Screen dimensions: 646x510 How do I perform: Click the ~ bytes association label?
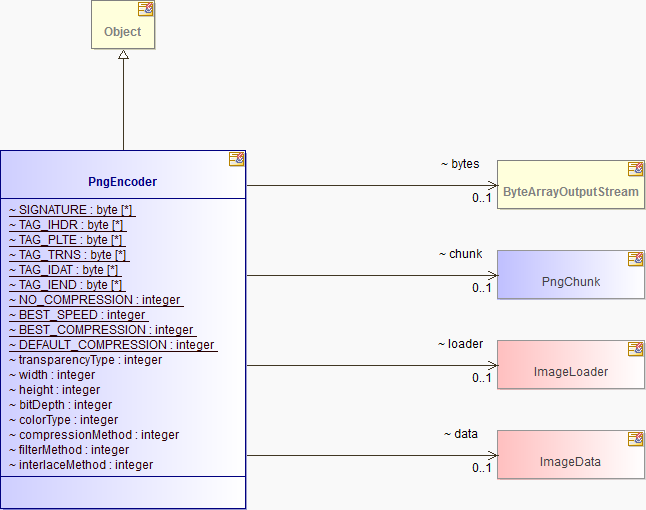click(x=460, y=164)
